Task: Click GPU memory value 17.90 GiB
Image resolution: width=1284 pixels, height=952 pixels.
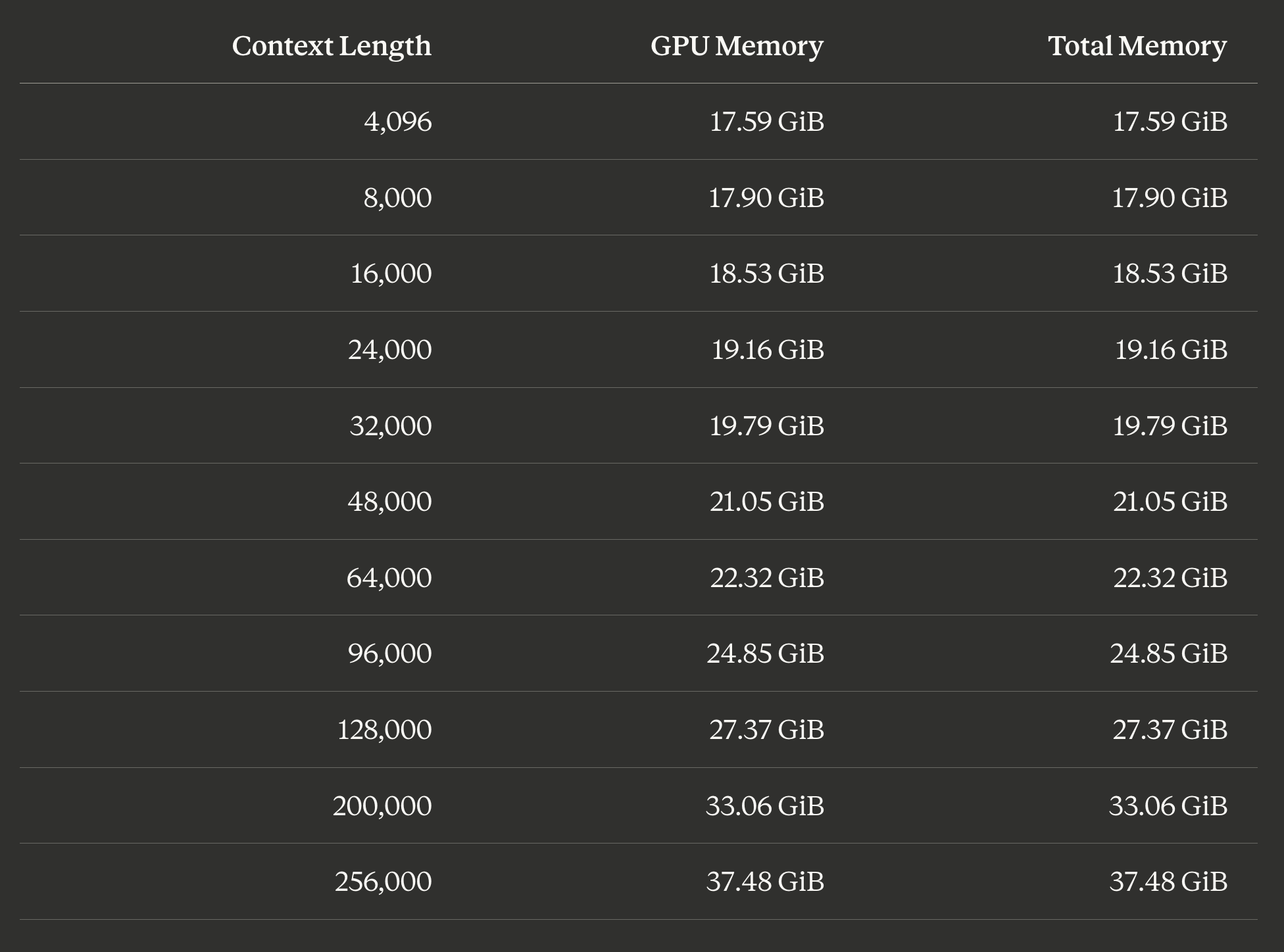Action: click(766, 198)
